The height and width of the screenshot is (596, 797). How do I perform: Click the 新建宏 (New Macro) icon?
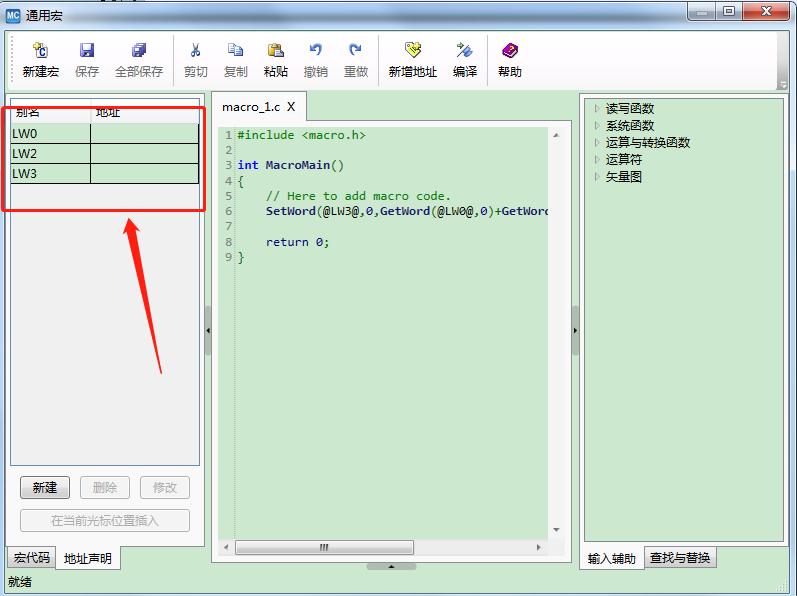(x=40, y=52)
